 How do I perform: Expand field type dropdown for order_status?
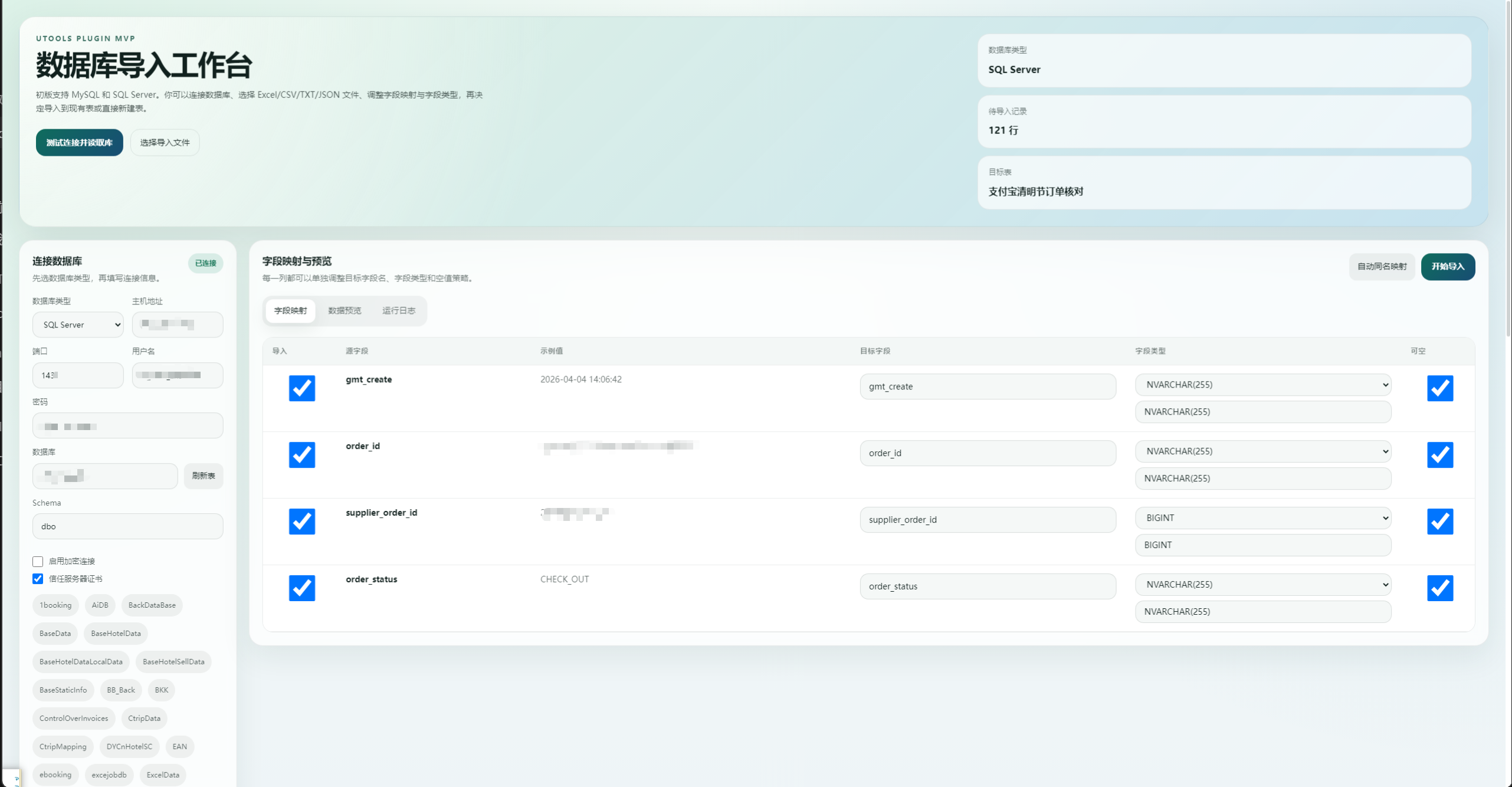coord(1262,585)
